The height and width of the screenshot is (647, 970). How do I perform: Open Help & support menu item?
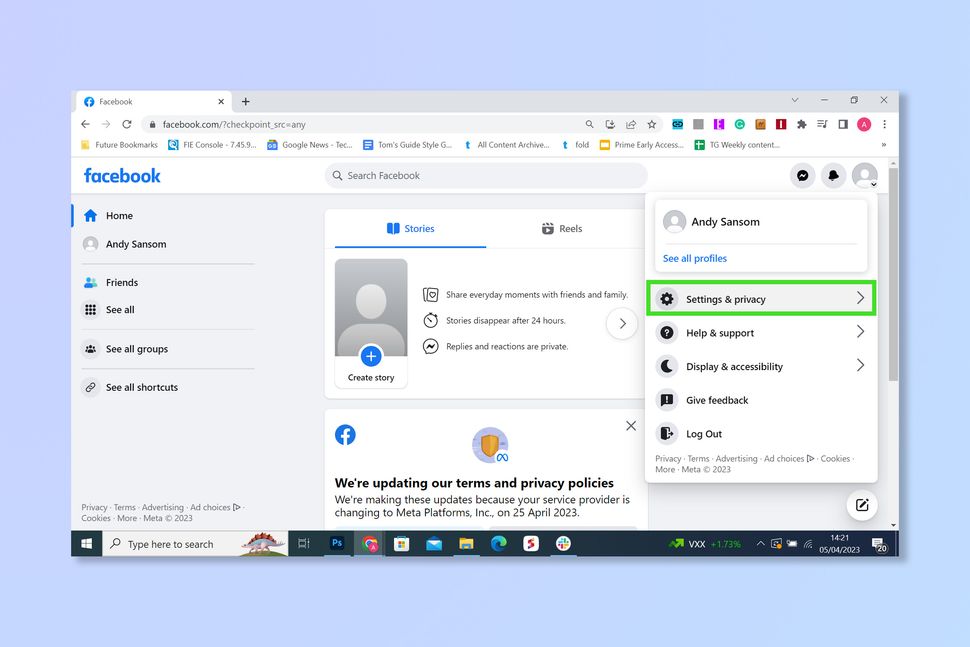point(761,333)
